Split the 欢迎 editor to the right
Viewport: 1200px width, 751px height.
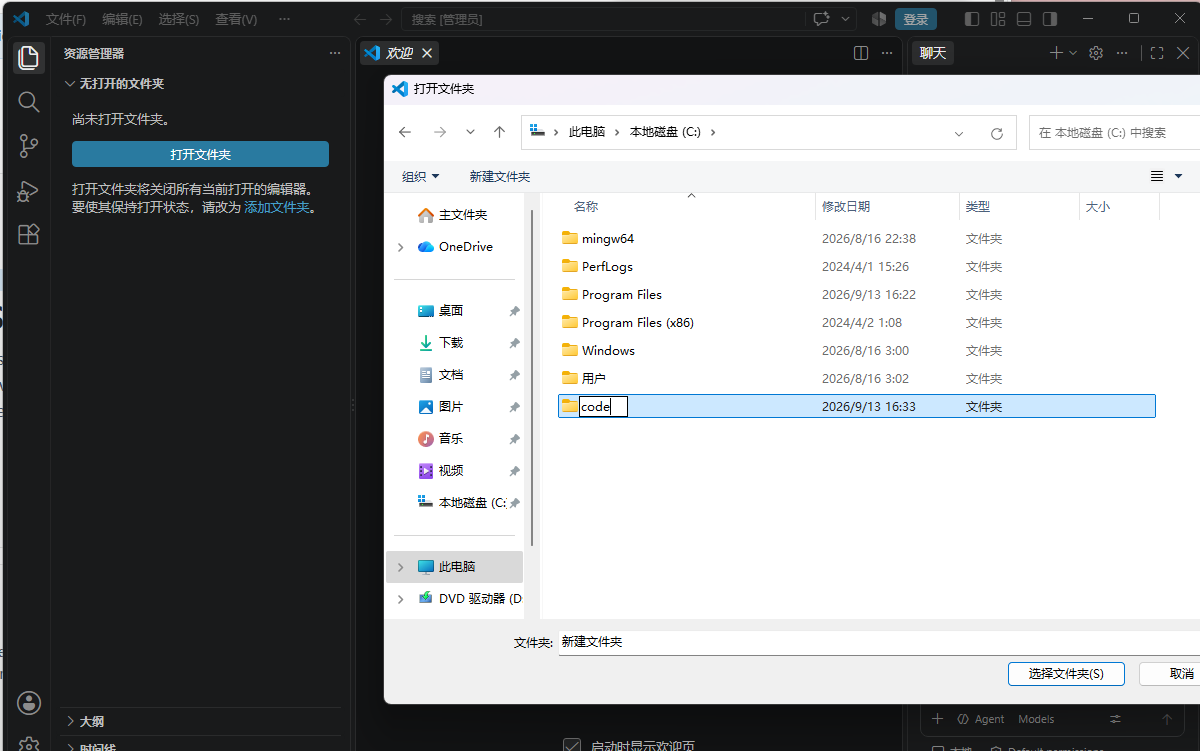tap(861, 53)
